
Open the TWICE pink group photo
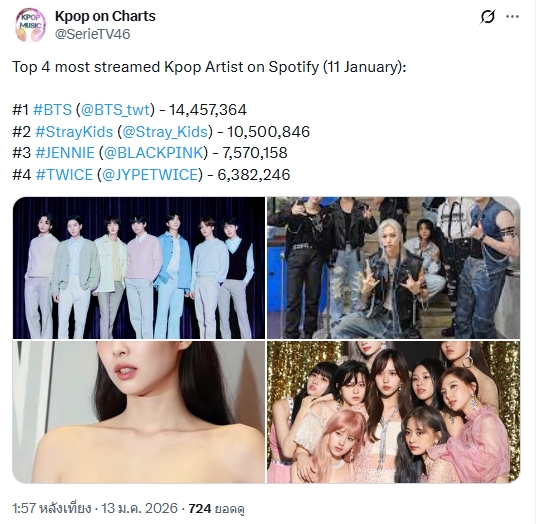point(394,412)
